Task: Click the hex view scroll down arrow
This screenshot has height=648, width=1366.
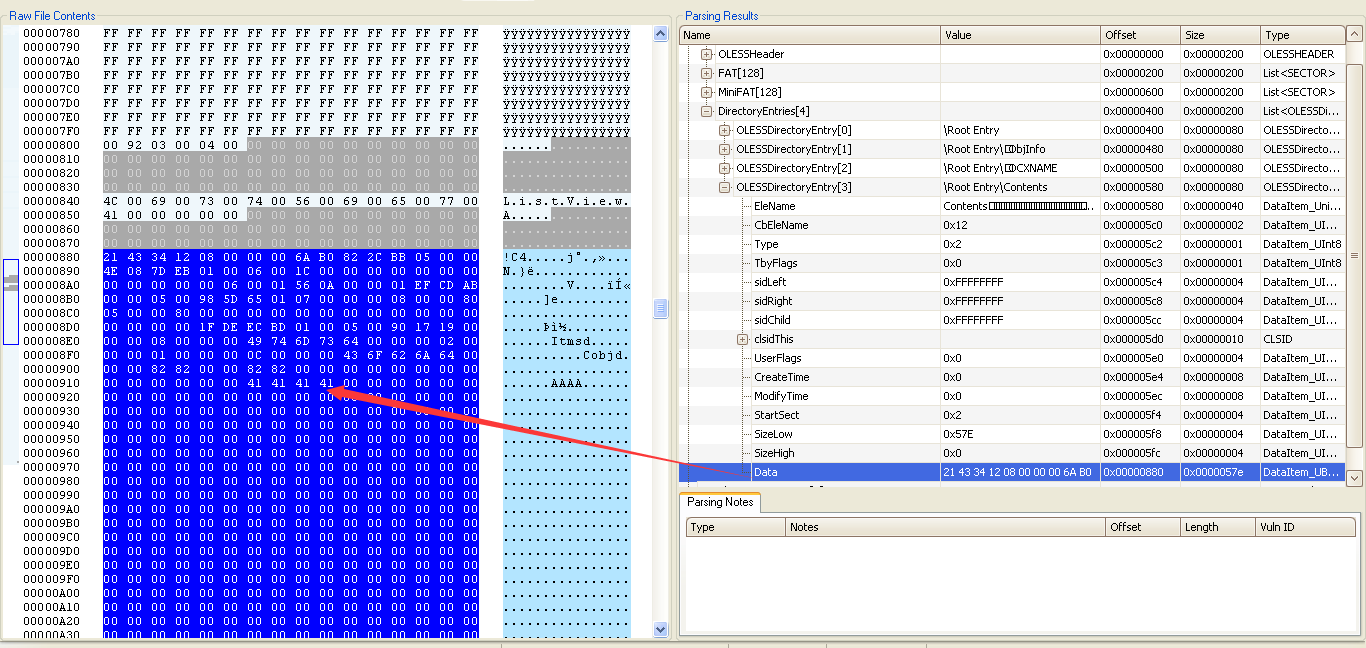Action: tap(660, 629)
